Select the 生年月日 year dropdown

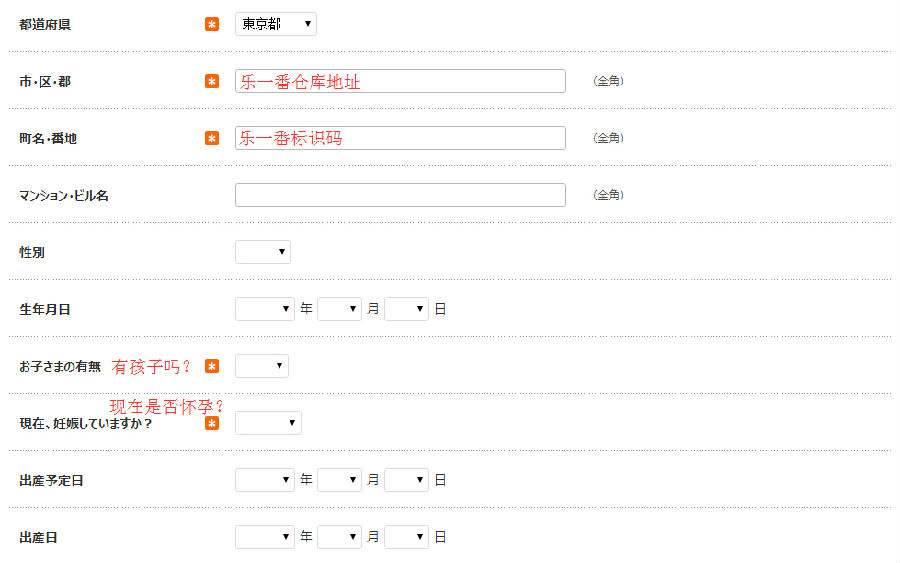(x=265, y=309)
